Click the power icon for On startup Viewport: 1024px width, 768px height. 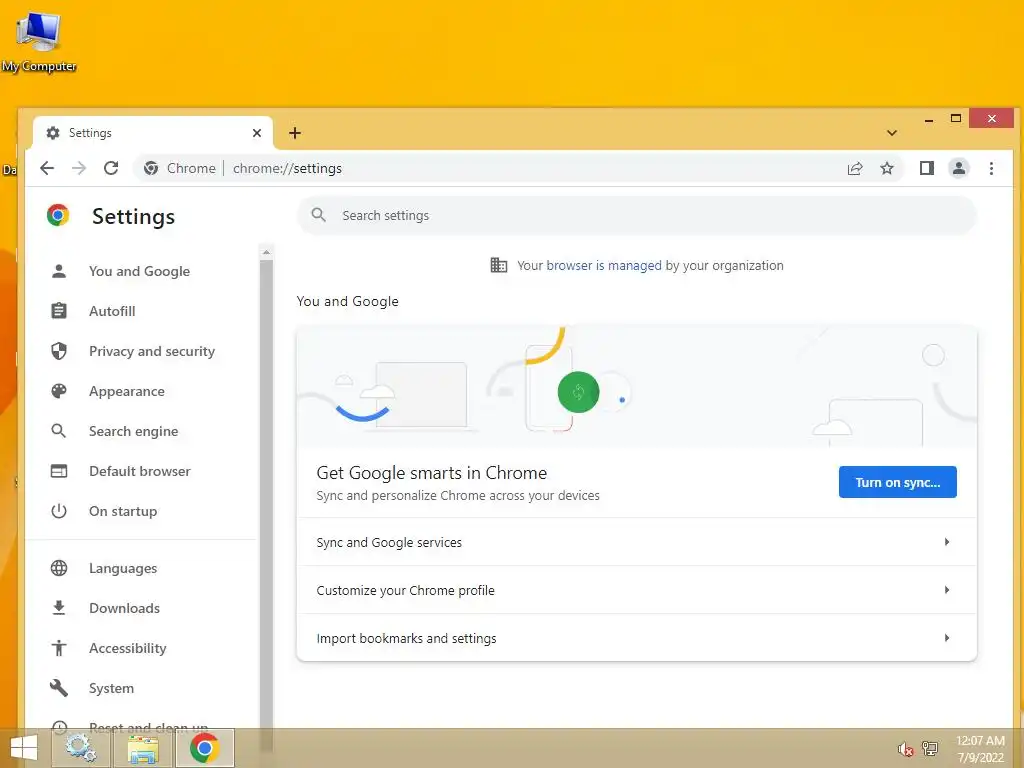(59, 511)
